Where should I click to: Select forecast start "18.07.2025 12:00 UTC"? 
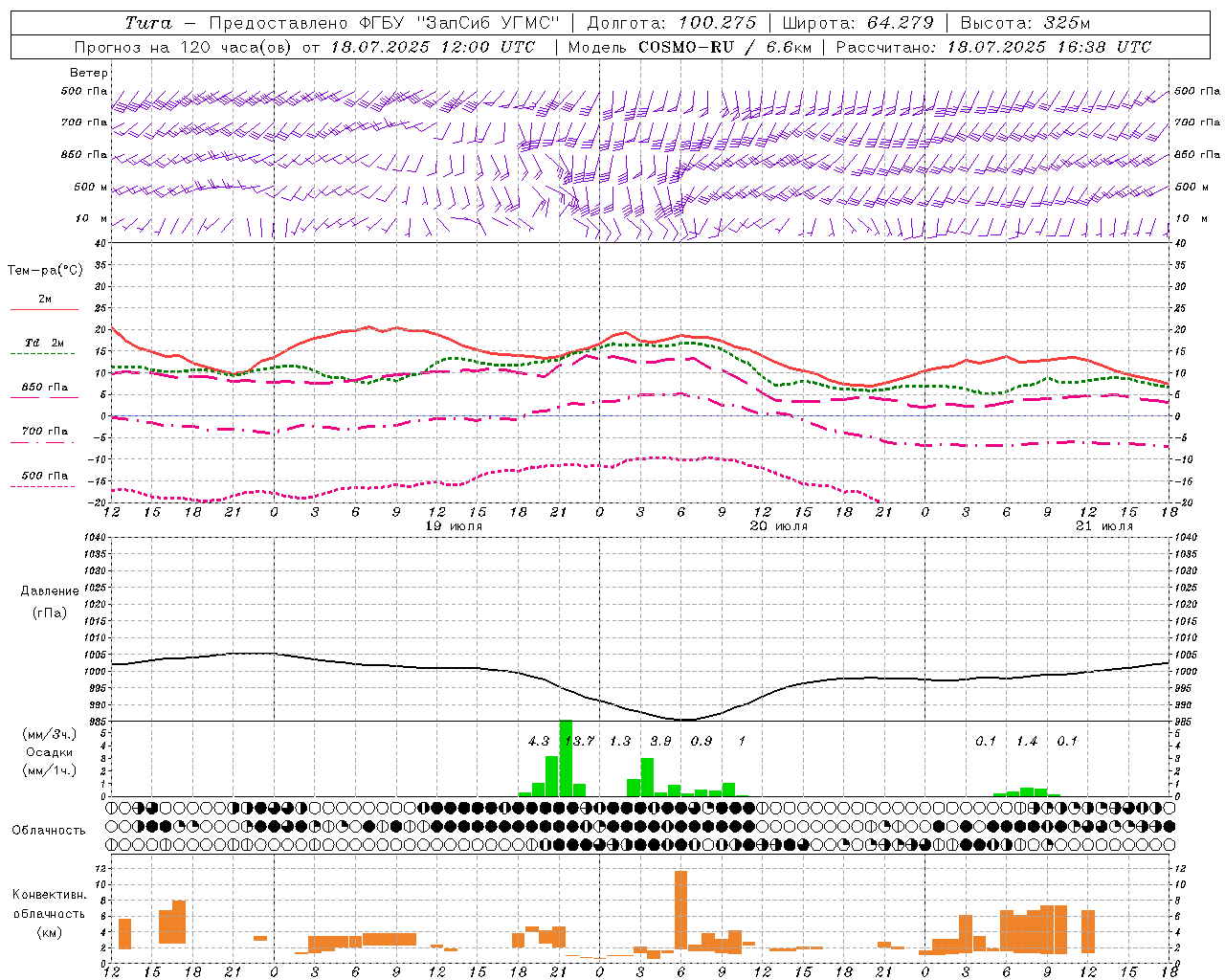pos(433,47)
